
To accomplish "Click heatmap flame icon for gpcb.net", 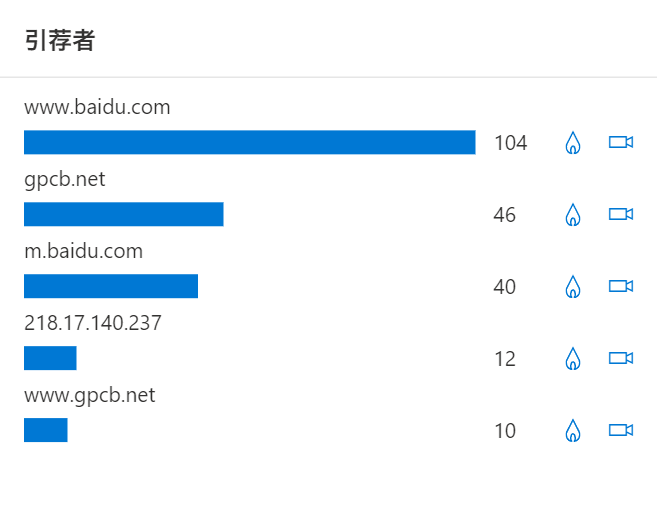I will pyautogui.click(x=573, y=215).
